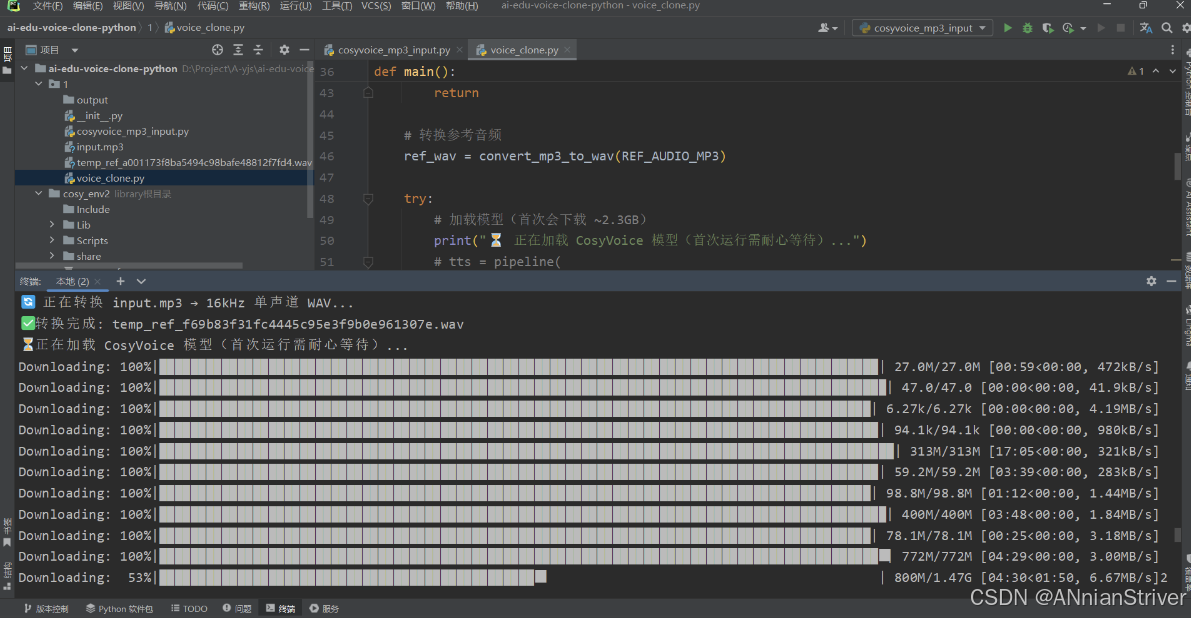Open the profiler dropdown arrow

point(1082,29)
